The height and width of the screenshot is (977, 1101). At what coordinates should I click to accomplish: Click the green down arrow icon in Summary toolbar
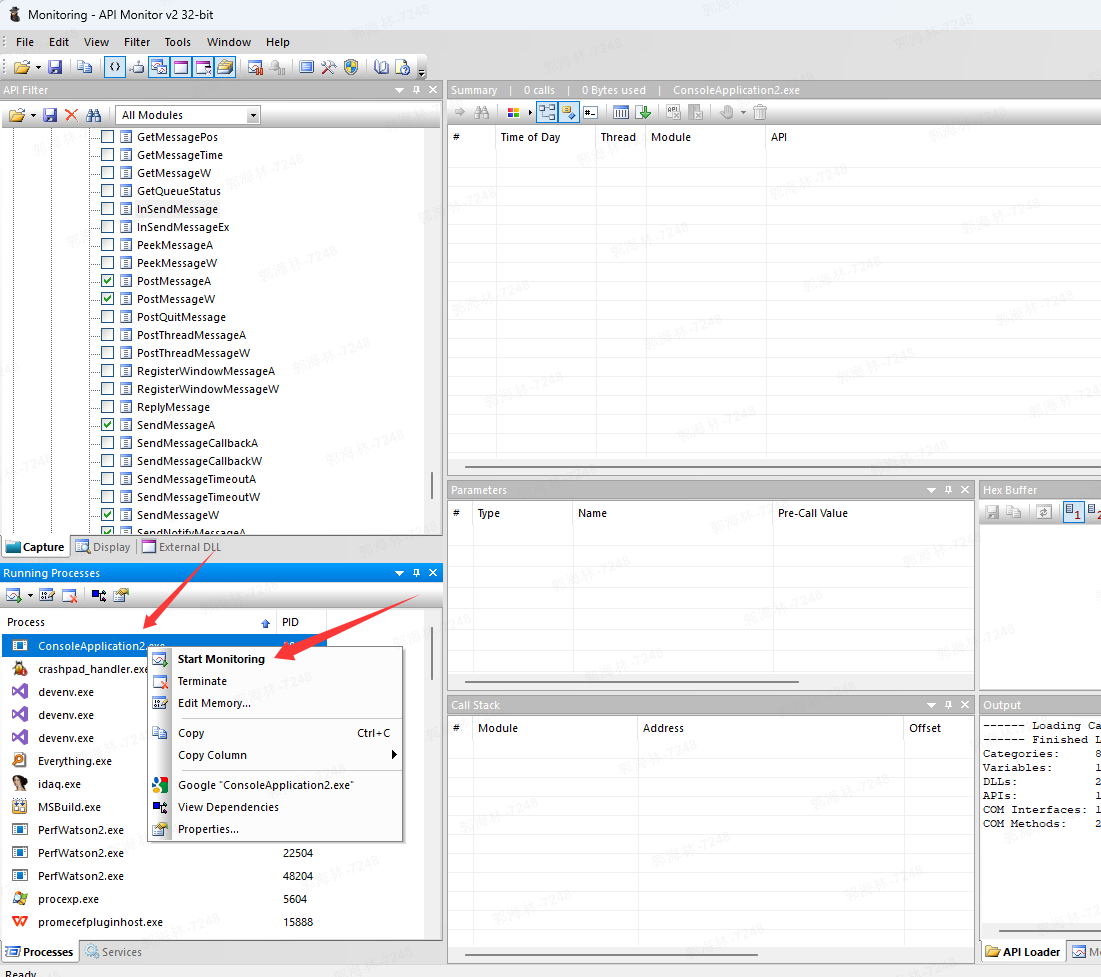(643, 112)
